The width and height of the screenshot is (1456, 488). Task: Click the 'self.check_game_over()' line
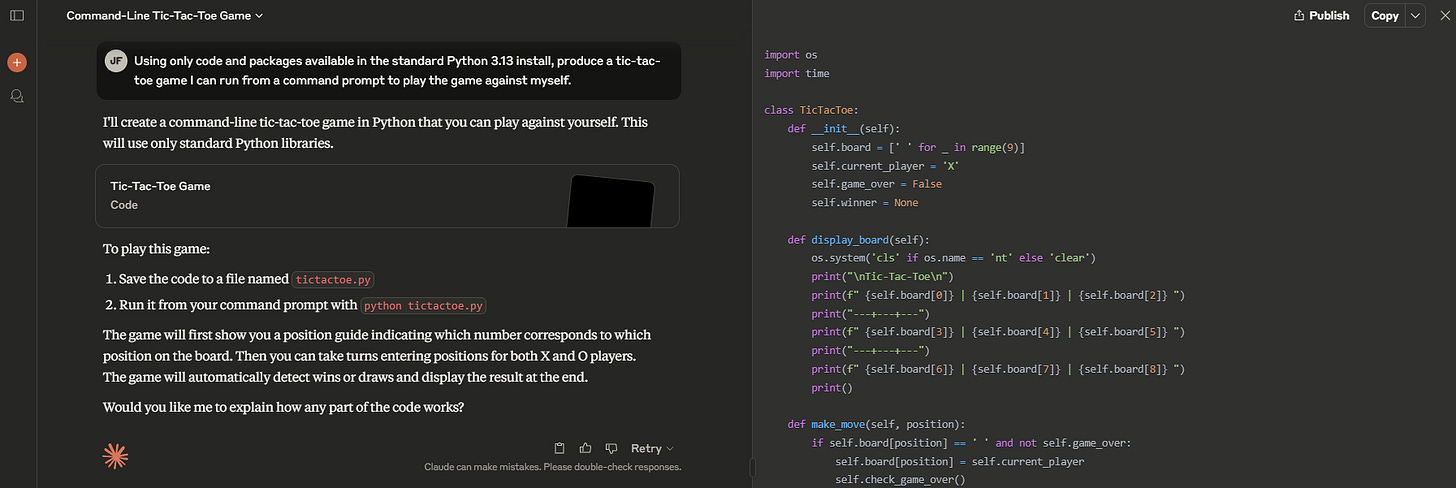(x=899, y=480)
